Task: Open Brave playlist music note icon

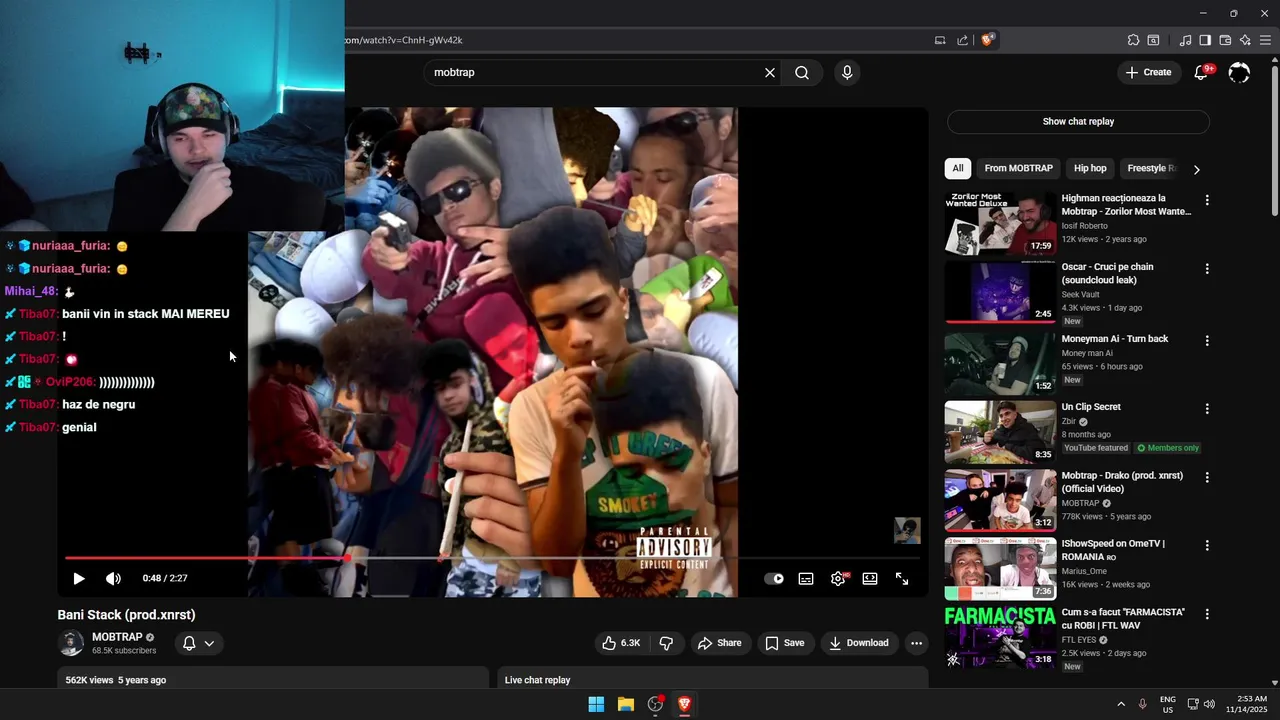Action: pyautogui.click(x=1185, y=40)
